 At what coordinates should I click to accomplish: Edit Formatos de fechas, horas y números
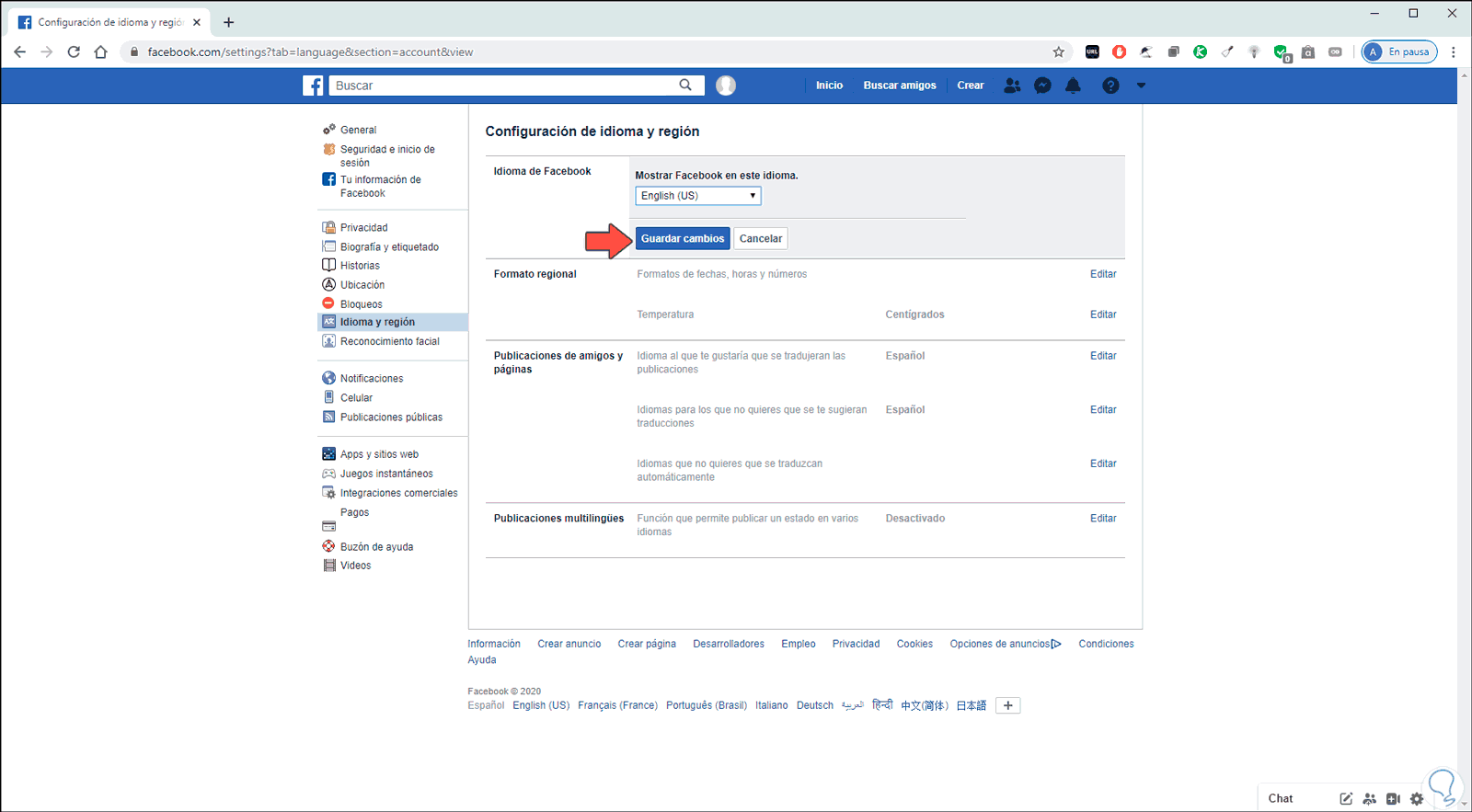pyautogui.click(x=1103, y=274)
